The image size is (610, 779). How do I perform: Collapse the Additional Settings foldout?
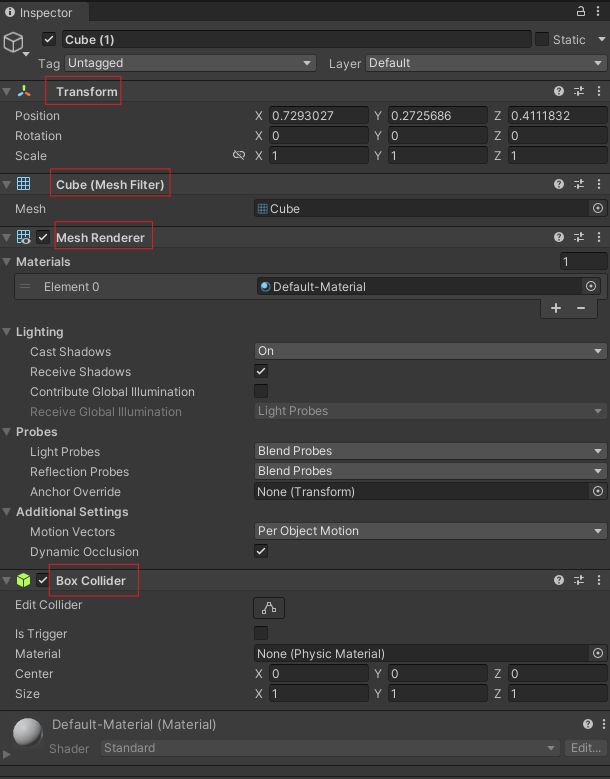[x=6, y=511]
